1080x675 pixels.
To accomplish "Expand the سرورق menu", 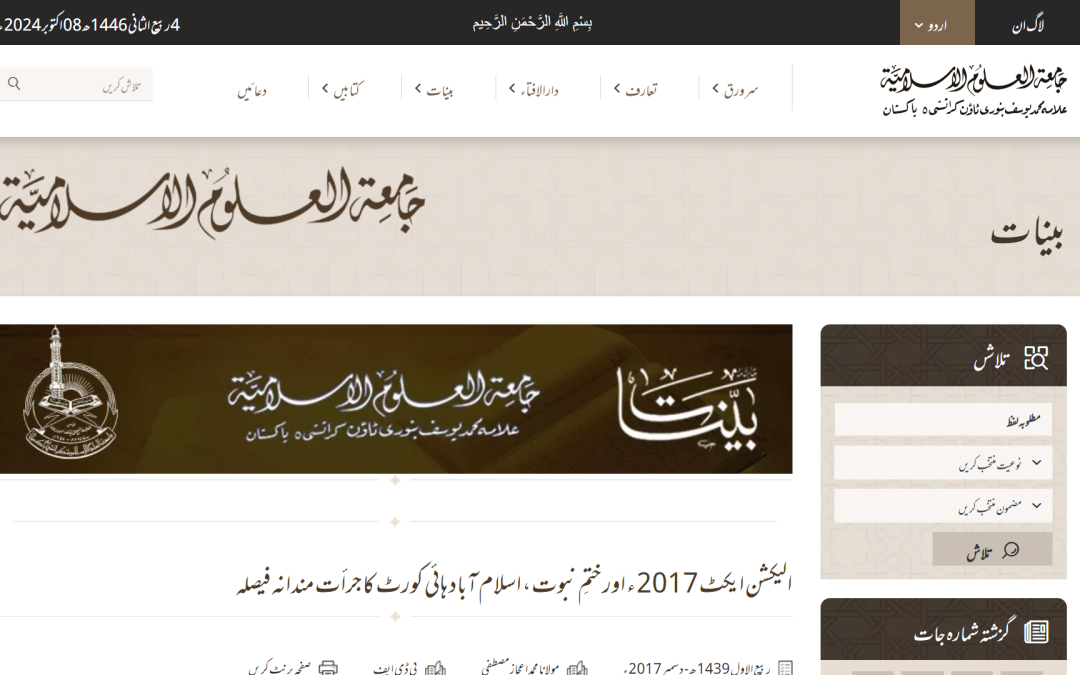I will click(735, 89).
